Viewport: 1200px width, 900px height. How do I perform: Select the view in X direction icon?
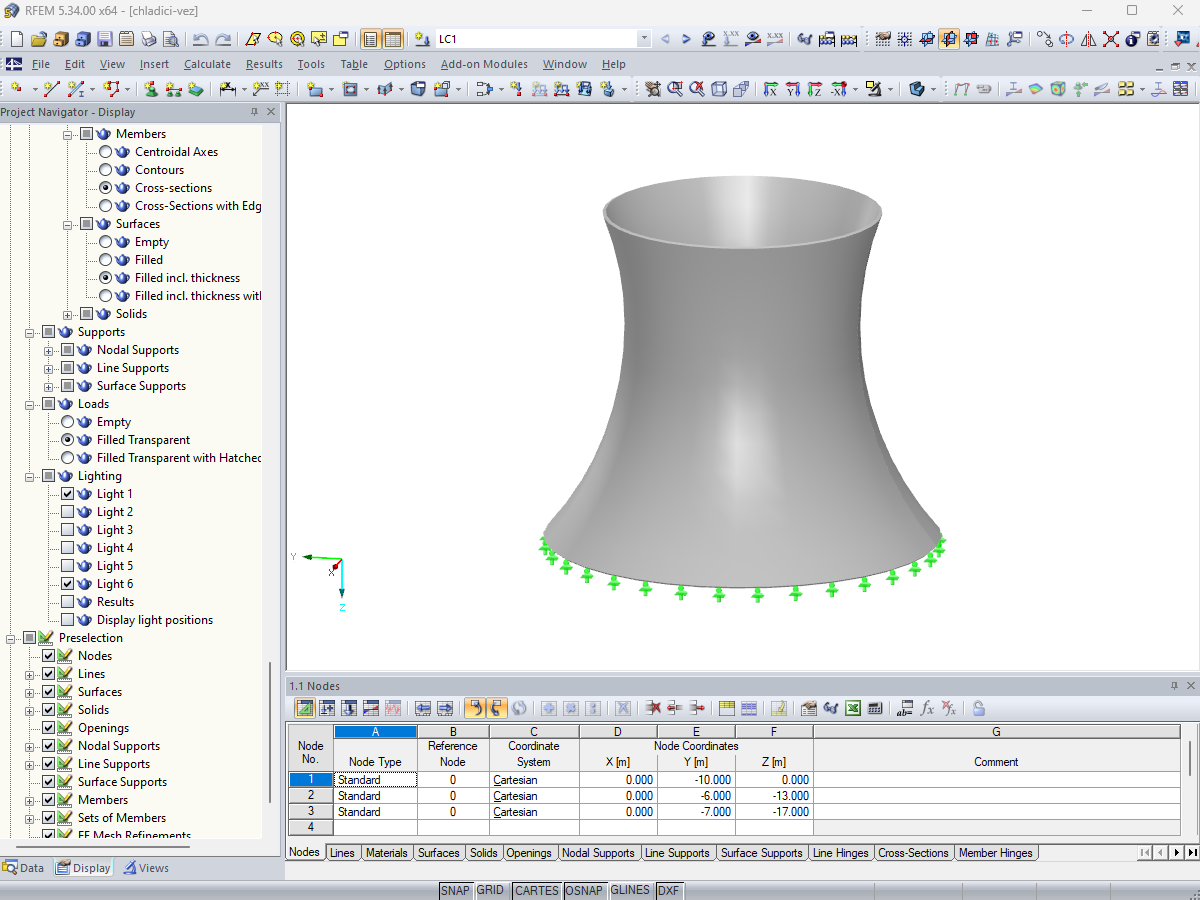click(770, 89)
